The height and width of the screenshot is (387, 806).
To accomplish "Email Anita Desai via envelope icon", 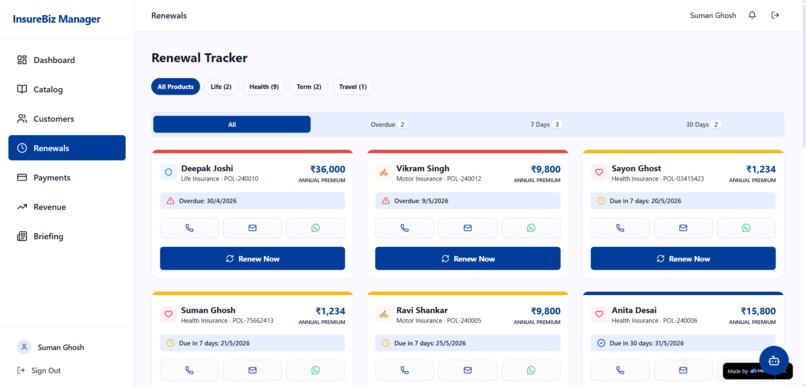I will [683, 370].
